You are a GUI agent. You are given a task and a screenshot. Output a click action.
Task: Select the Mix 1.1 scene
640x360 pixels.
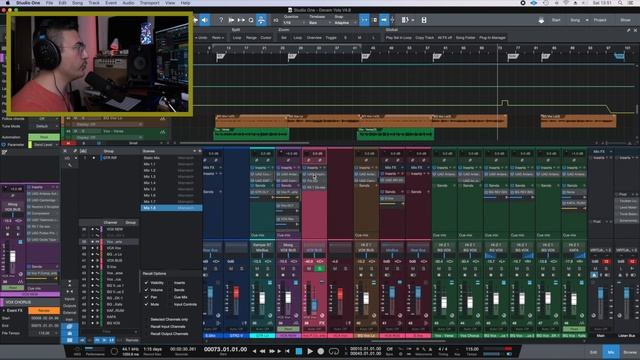[171, 164]
